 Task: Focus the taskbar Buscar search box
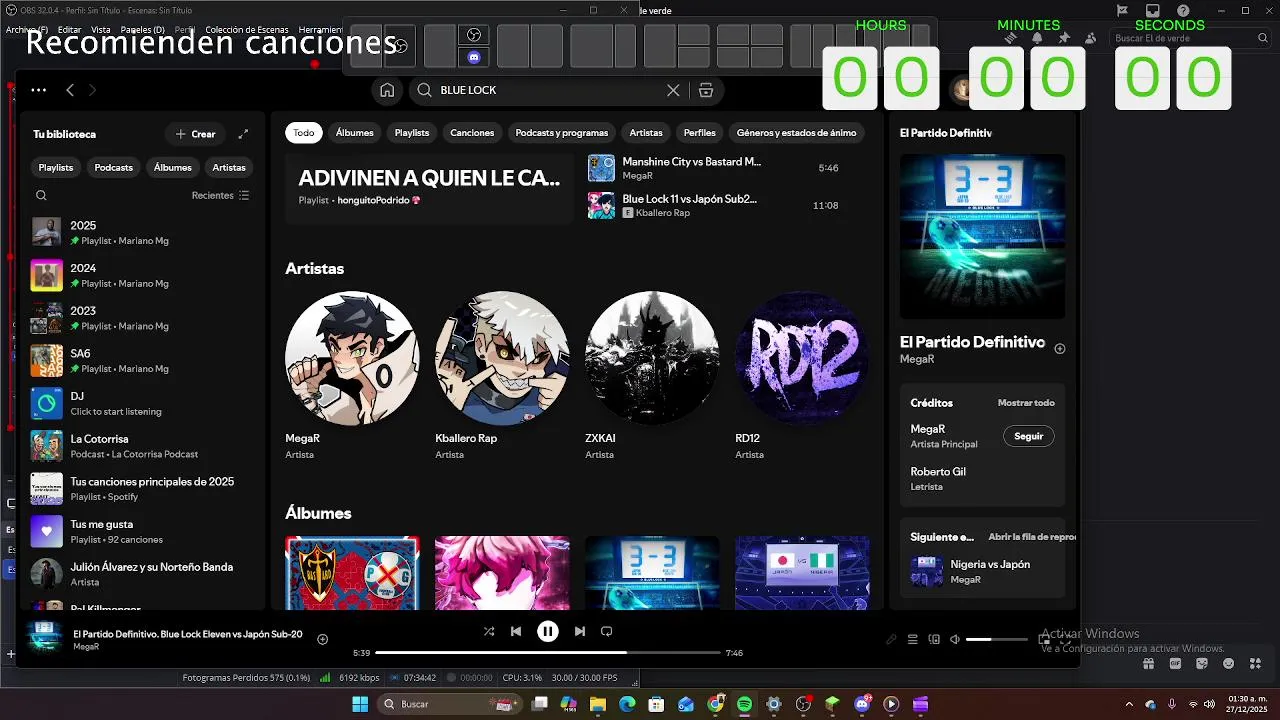point(450,704)
